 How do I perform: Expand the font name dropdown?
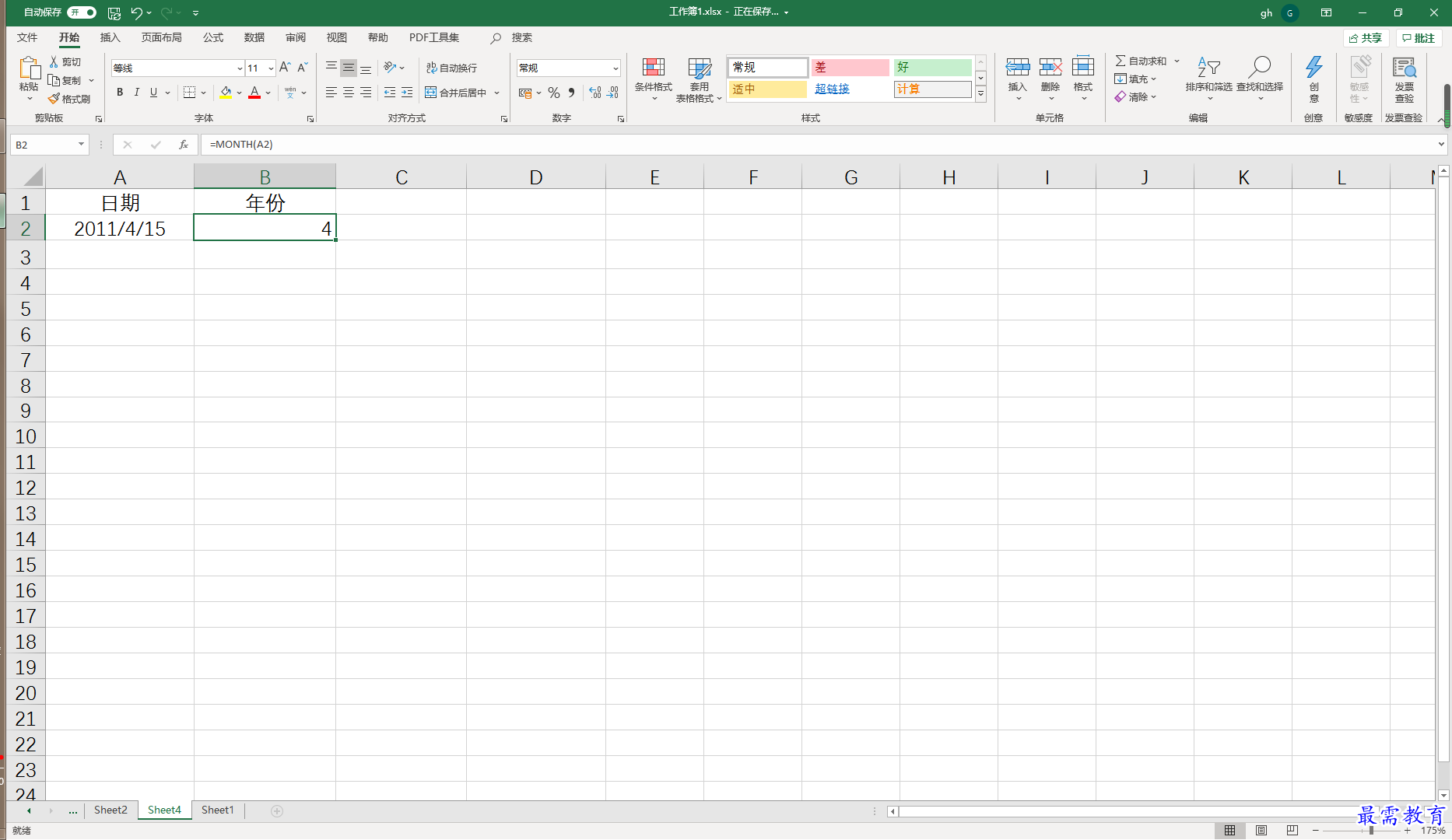[x=240, y=68]
